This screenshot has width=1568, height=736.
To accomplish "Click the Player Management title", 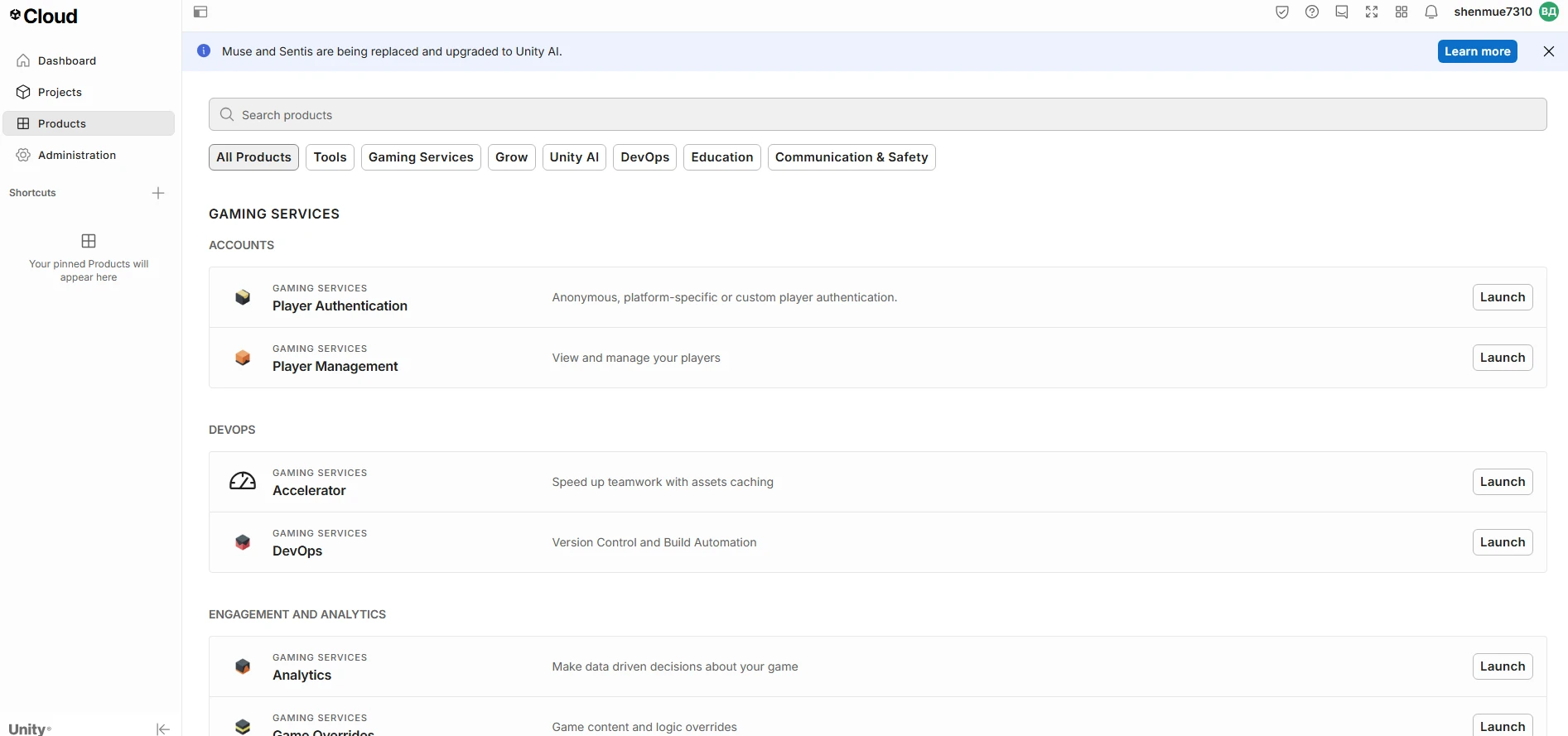I will [x=335, y=366].
